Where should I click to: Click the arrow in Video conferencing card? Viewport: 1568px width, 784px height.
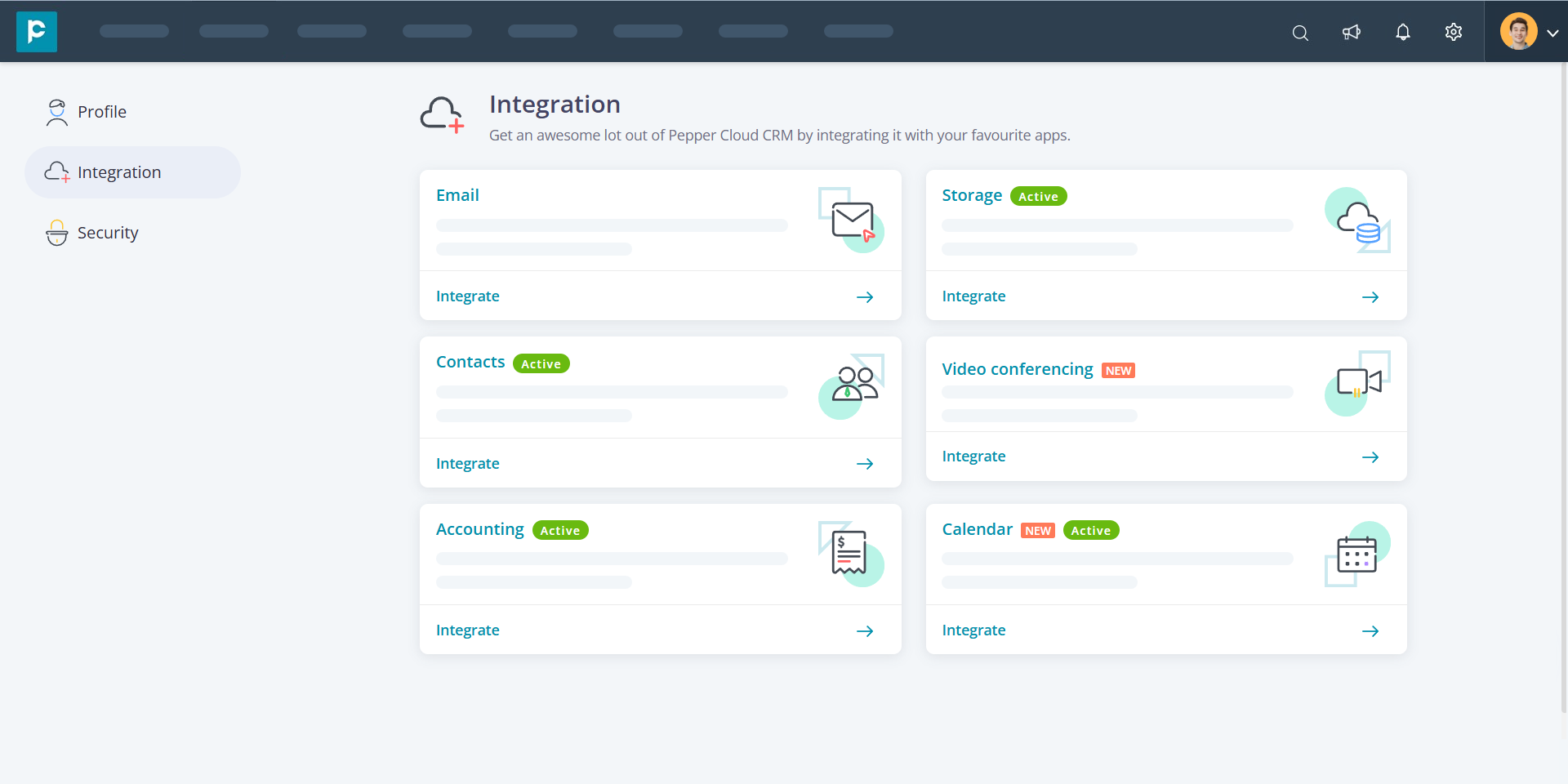pyautogui.click(x=1370, y=457)
